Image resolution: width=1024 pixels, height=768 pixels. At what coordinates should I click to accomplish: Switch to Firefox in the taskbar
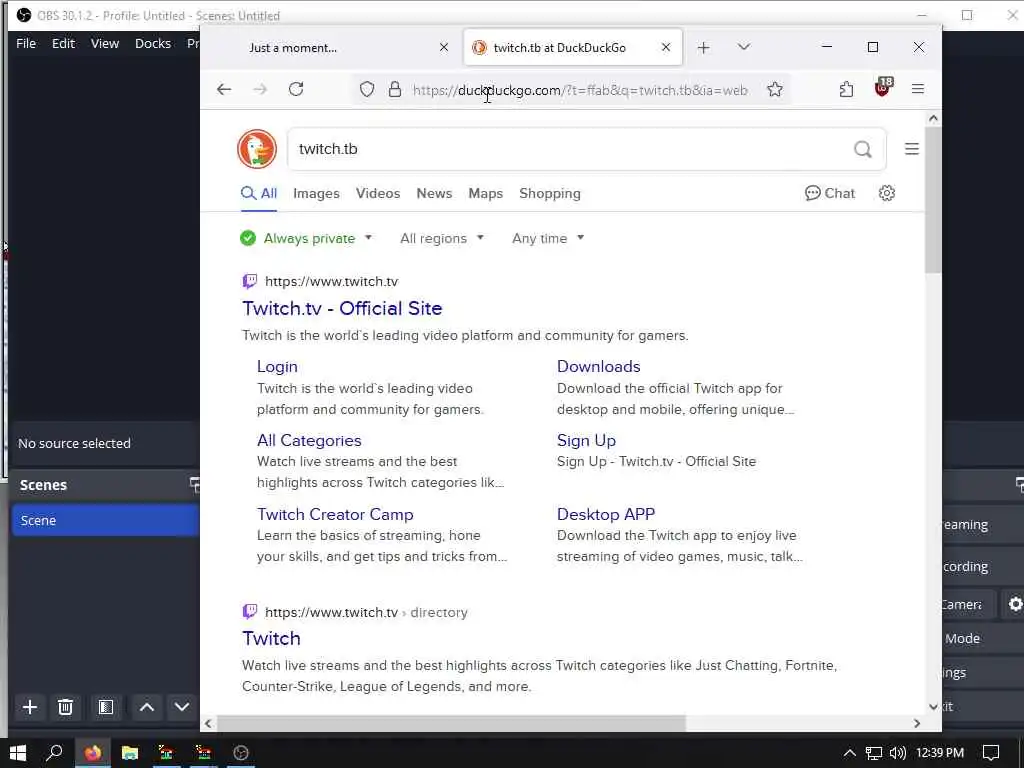tap(93, 753)
